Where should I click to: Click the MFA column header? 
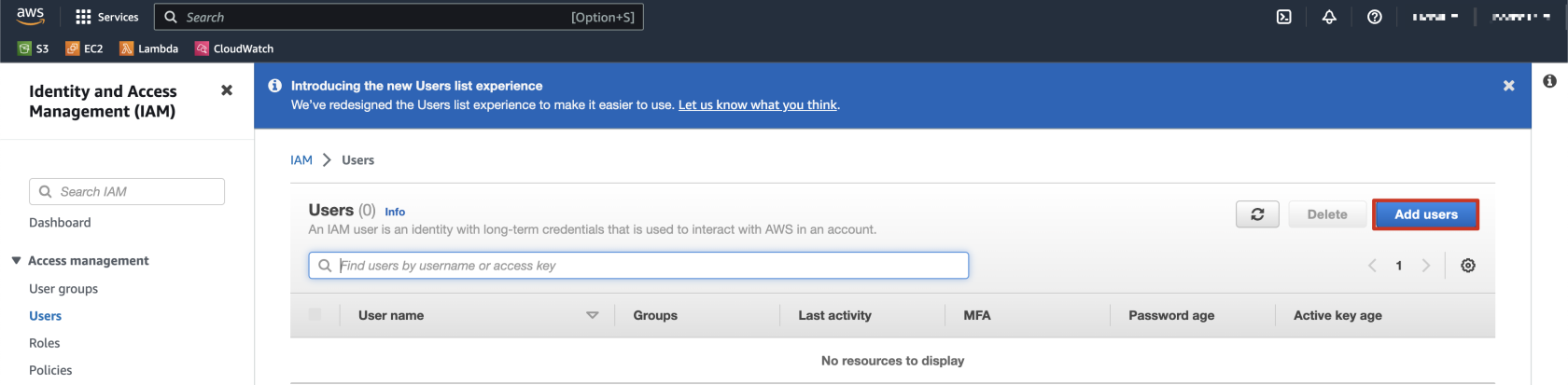click(x=976, y=315)
